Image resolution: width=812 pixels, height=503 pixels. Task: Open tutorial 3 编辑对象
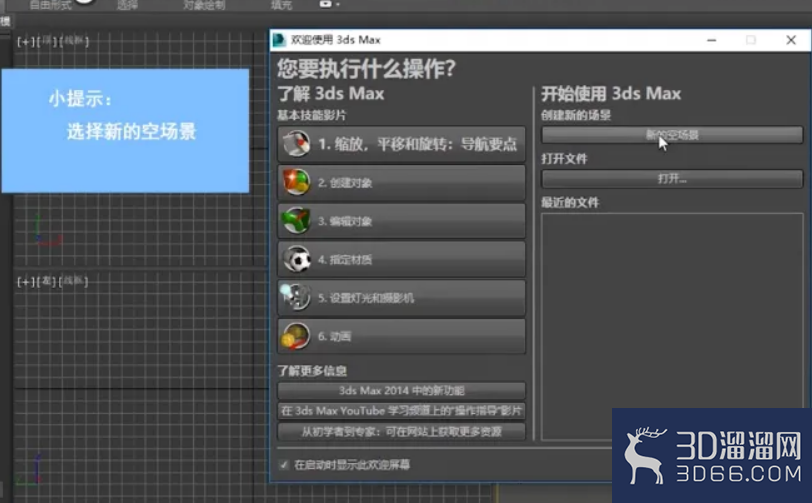tap(401, 221)
